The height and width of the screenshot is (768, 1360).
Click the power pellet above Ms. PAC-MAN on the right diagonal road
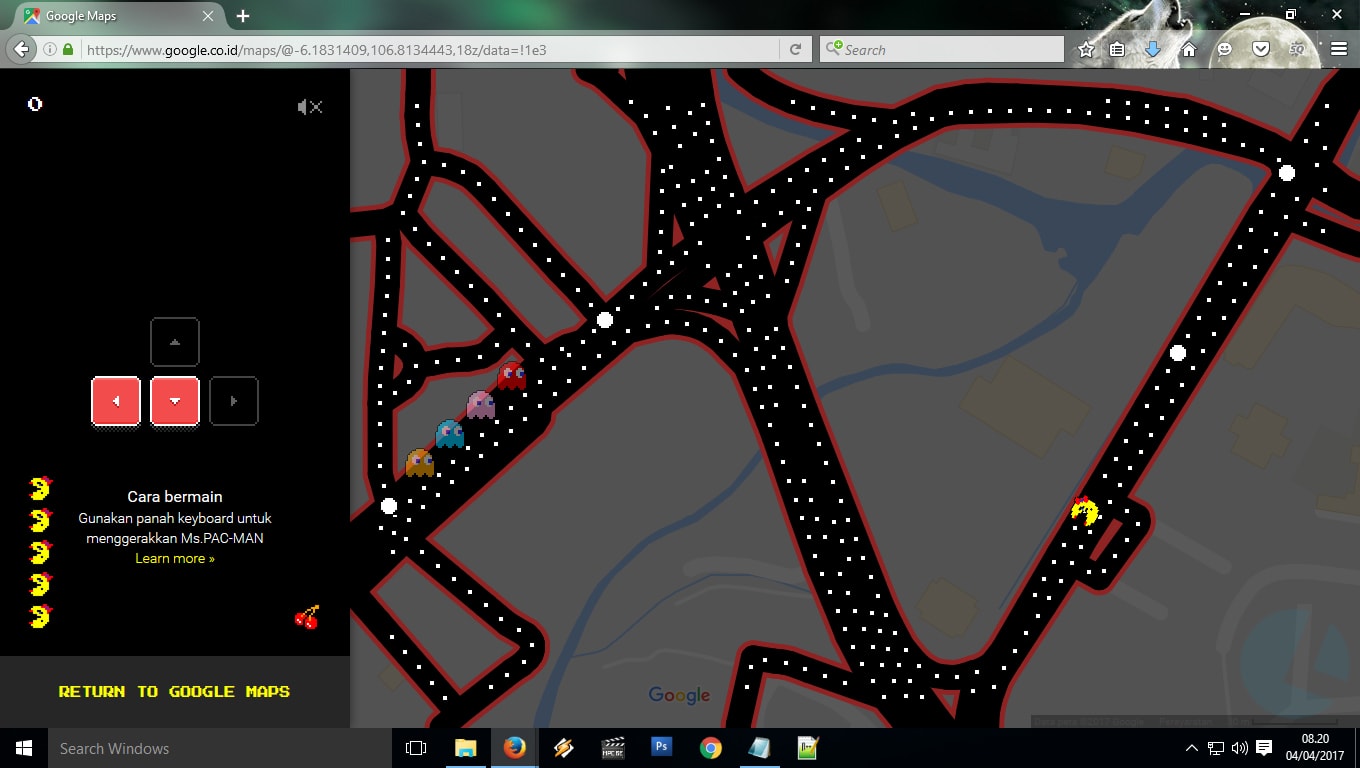point(1178,353)
